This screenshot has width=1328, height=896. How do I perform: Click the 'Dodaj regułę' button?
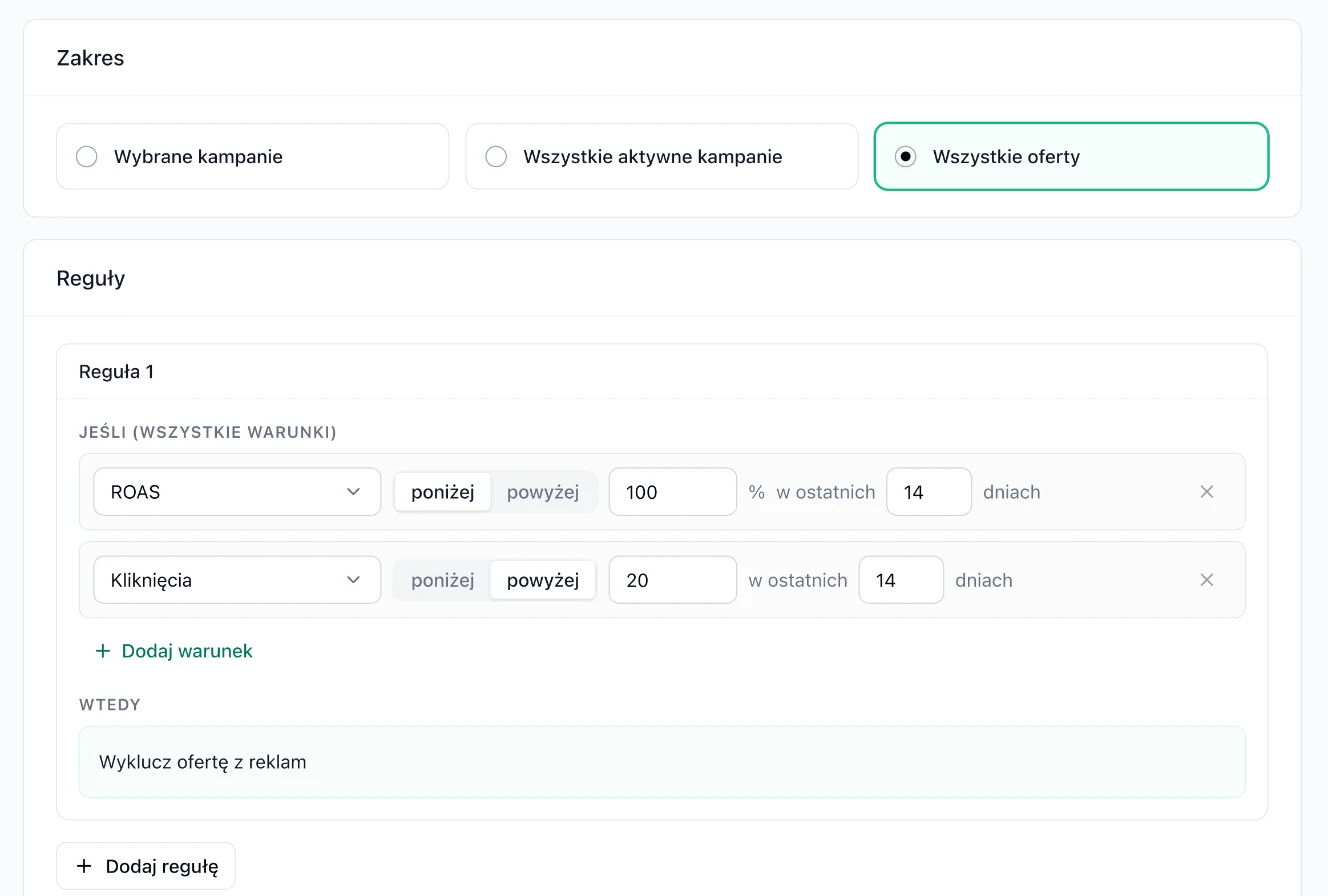coord(146,866)
